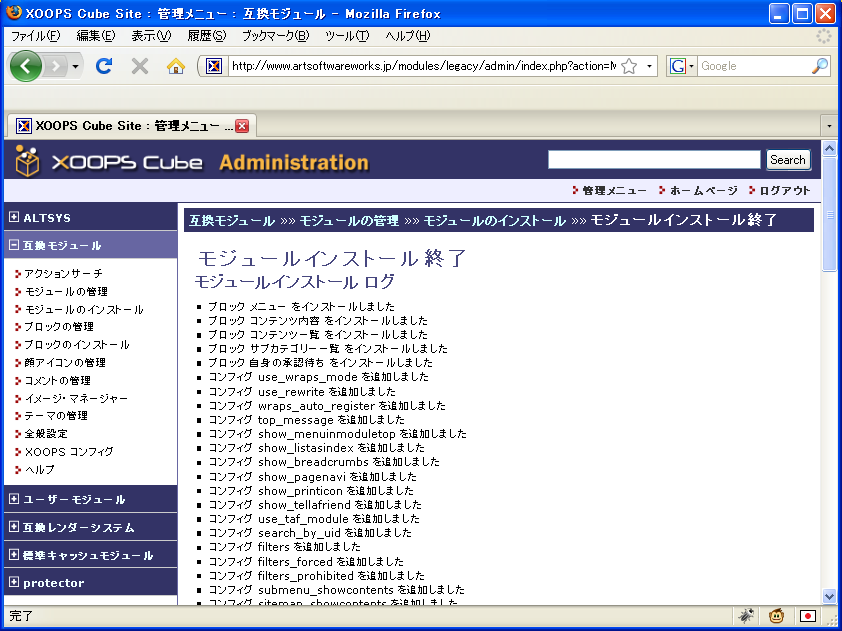Reload the current page
842x631 pixels.
(x=104, y=66)
